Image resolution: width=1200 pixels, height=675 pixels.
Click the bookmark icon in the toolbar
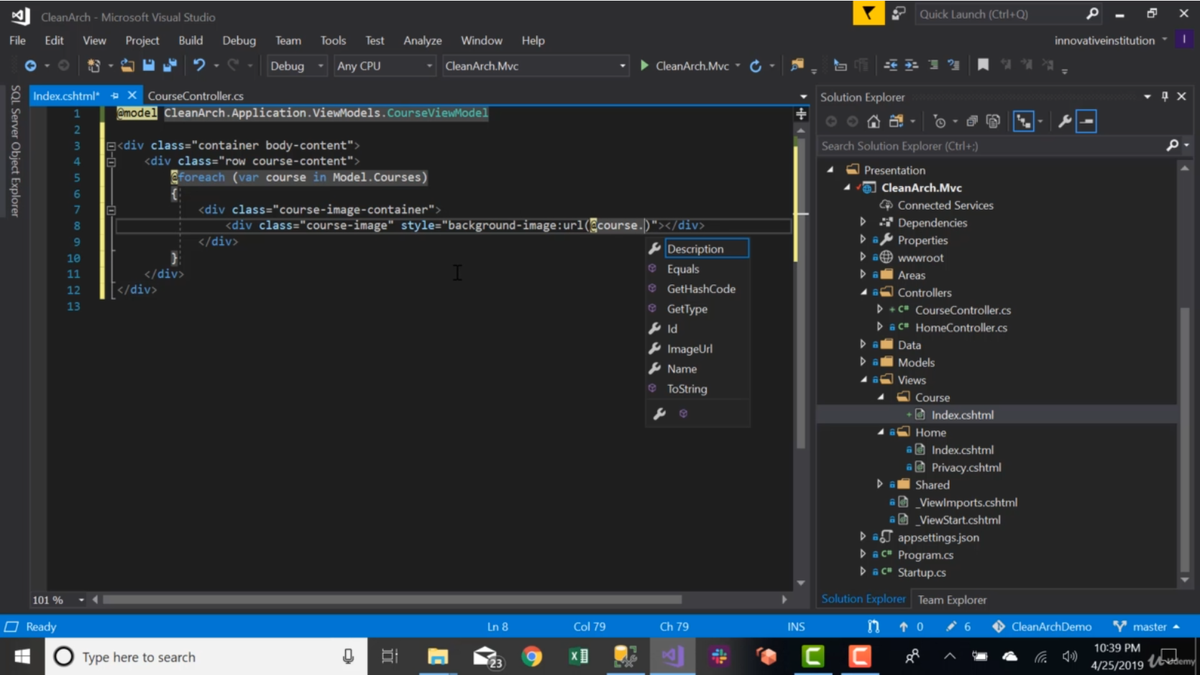(x=983, y=66)
